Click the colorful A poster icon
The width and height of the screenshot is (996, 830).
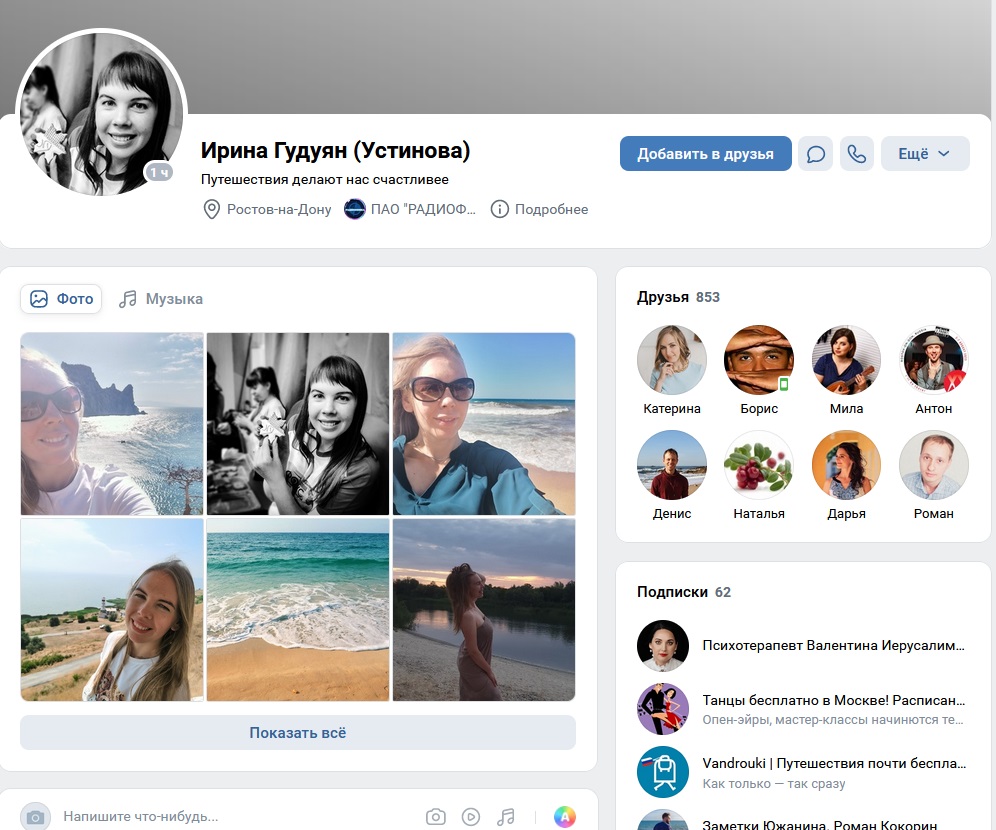[565, 816]
